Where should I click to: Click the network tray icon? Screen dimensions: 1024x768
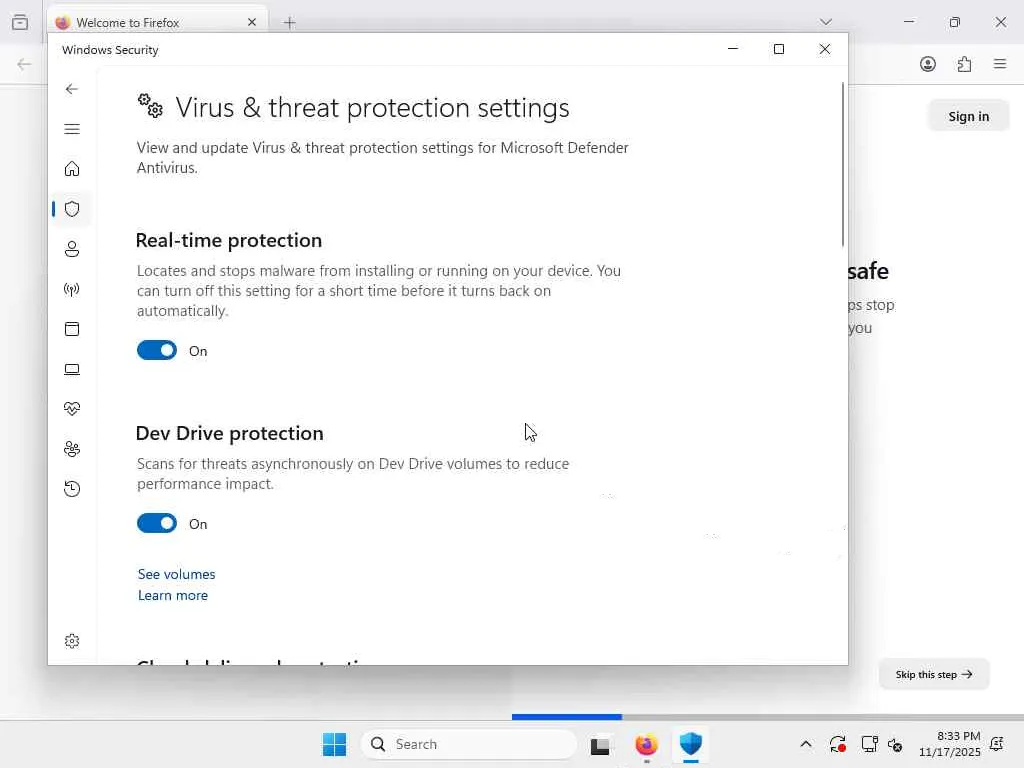(x=869, y=744)
